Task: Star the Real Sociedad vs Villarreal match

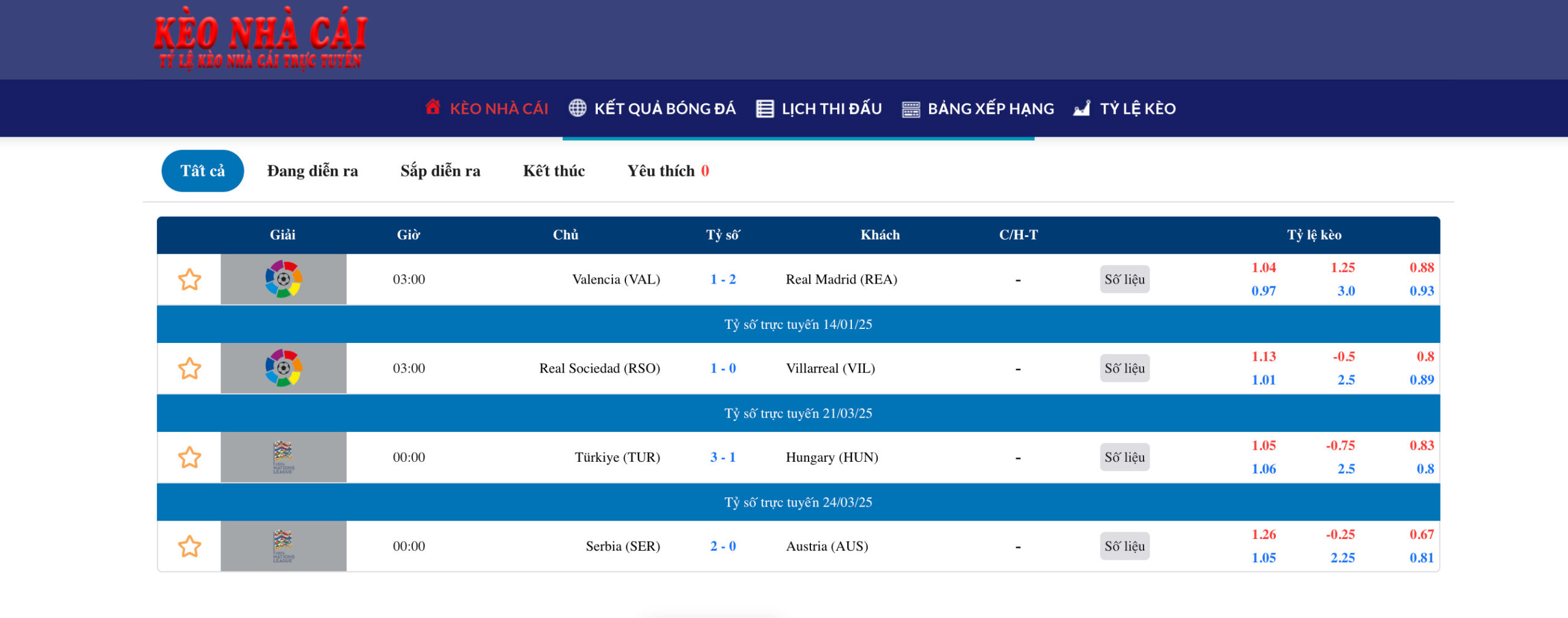Action: pos(189,369)
